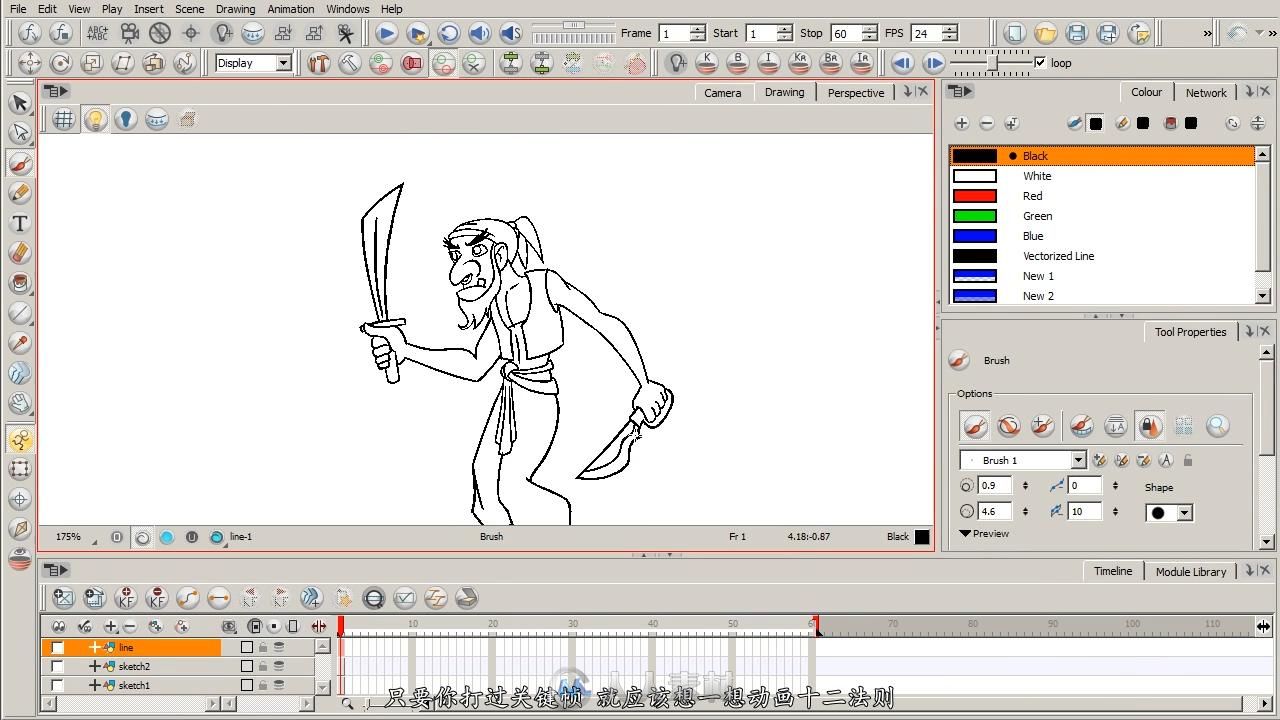Select the Green colour swatch
This screenshot has width=1280, height=720.
(974, 216)
